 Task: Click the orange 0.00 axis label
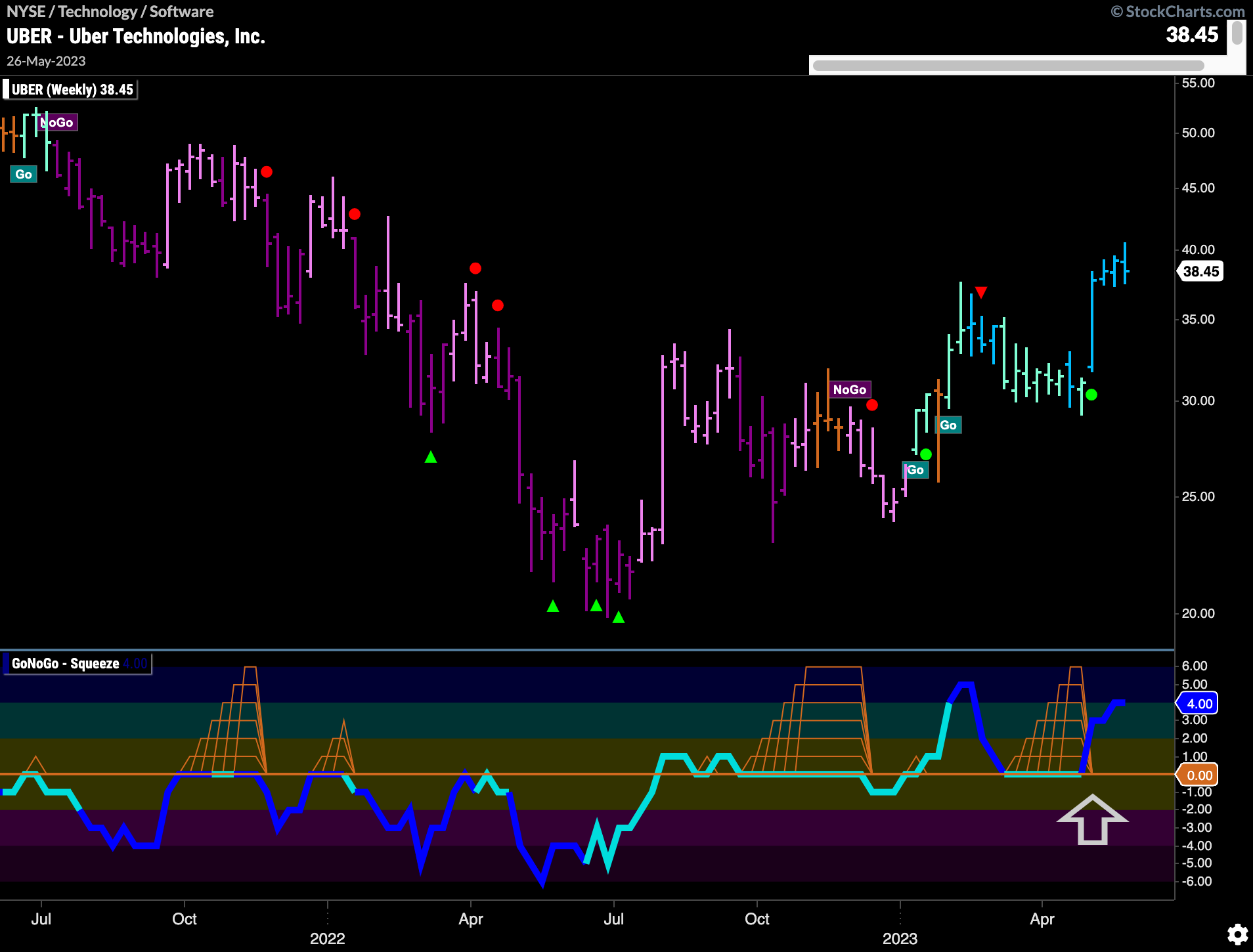(x=1199, y=775)
